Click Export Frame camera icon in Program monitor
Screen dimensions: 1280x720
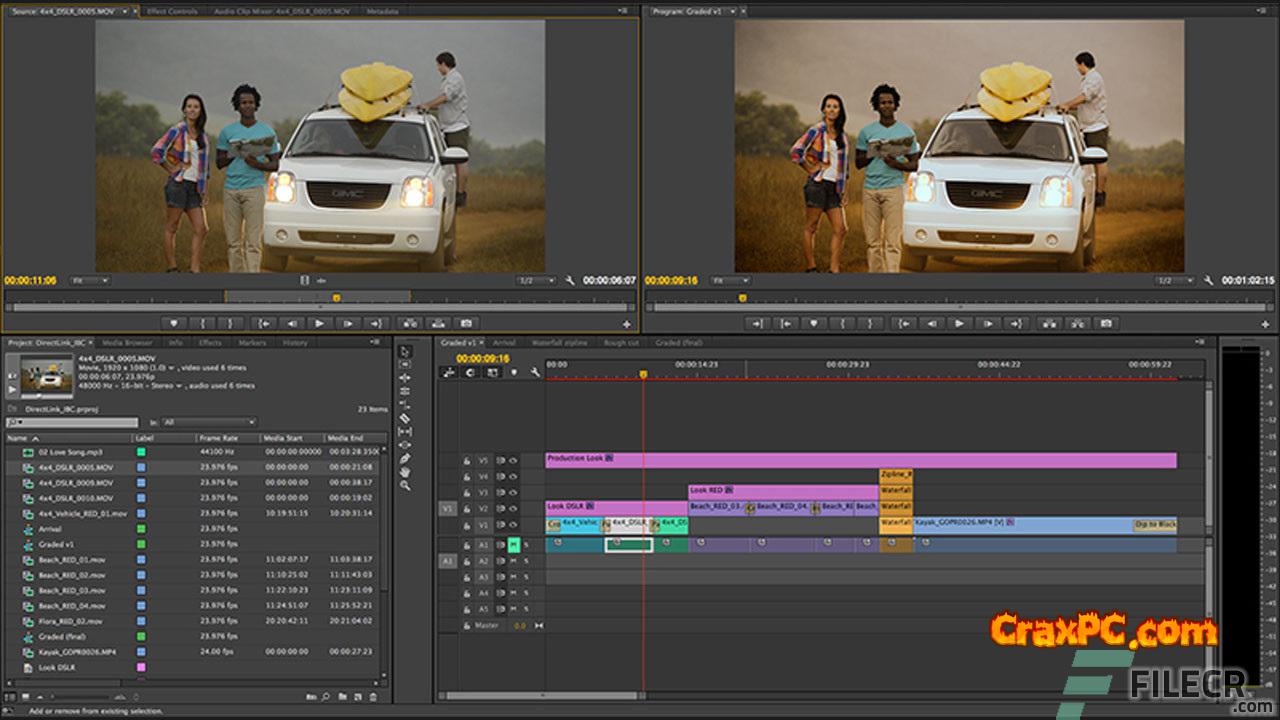(x=1105, y=323)
